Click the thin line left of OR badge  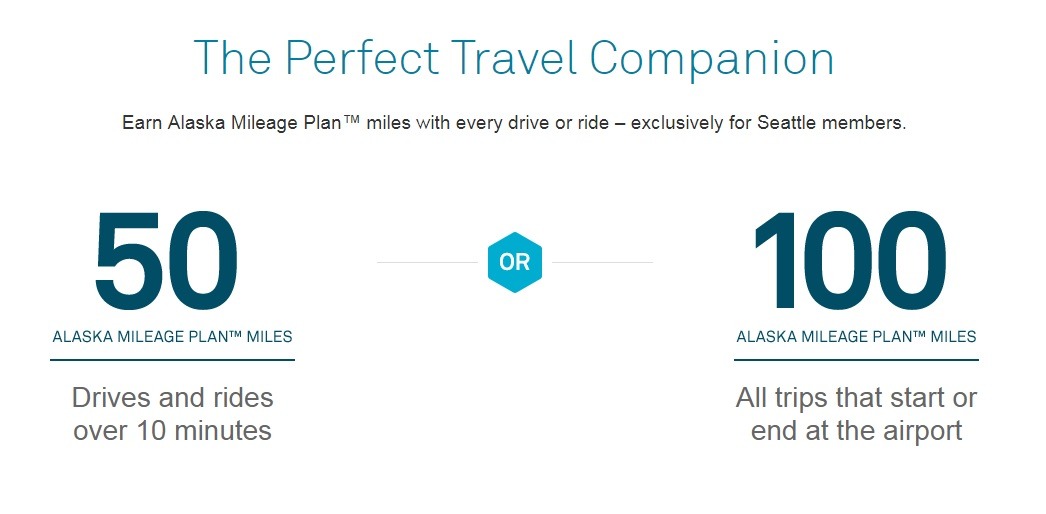pyautogui.click(x=427, y=263)
